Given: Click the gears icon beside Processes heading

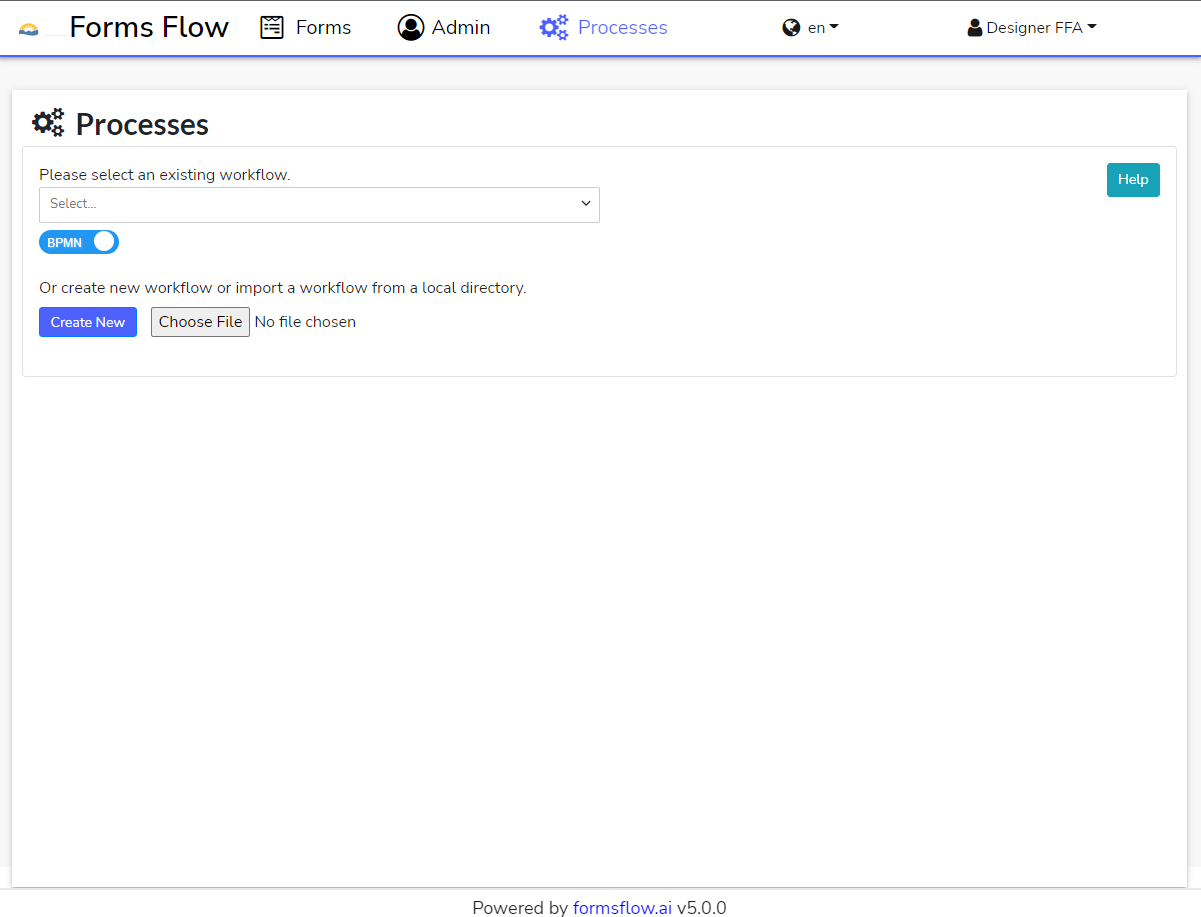Looking at the screenshot, I should coord(48,123).
